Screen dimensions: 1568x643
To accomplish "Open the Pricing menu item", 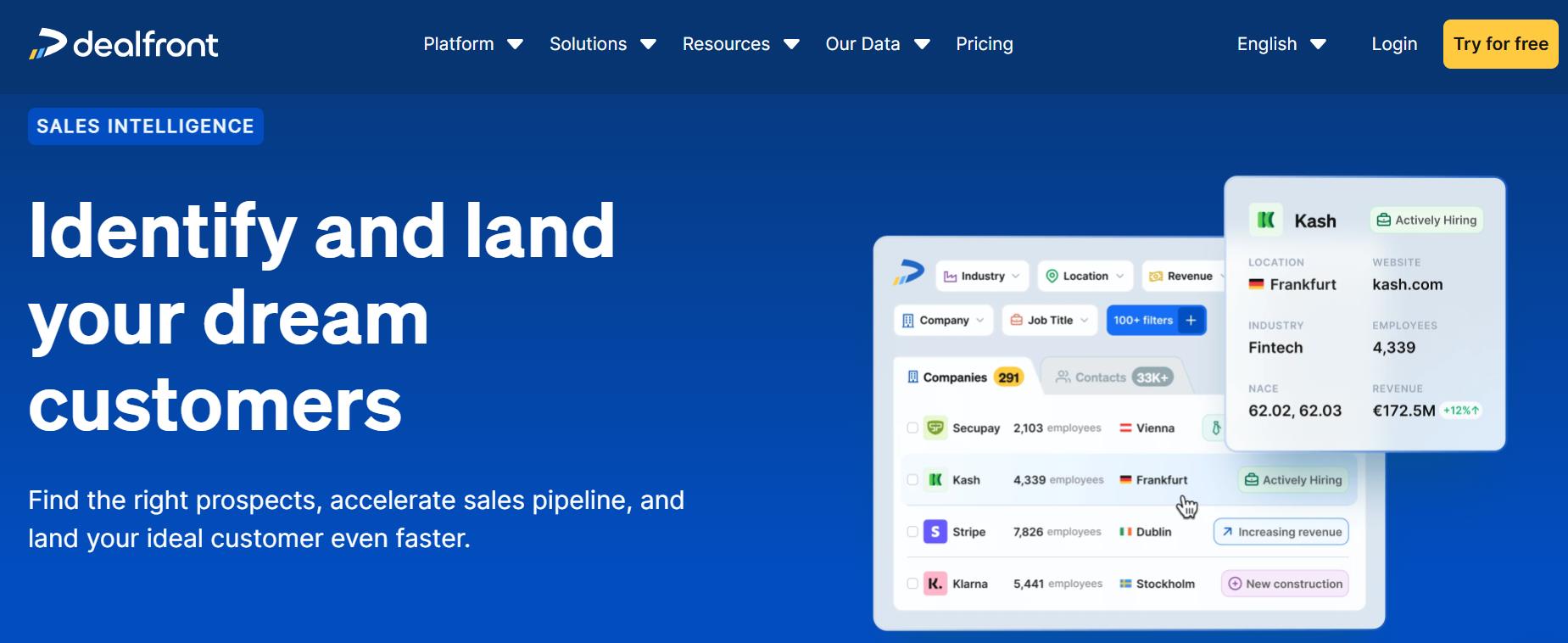I will 984,44.
